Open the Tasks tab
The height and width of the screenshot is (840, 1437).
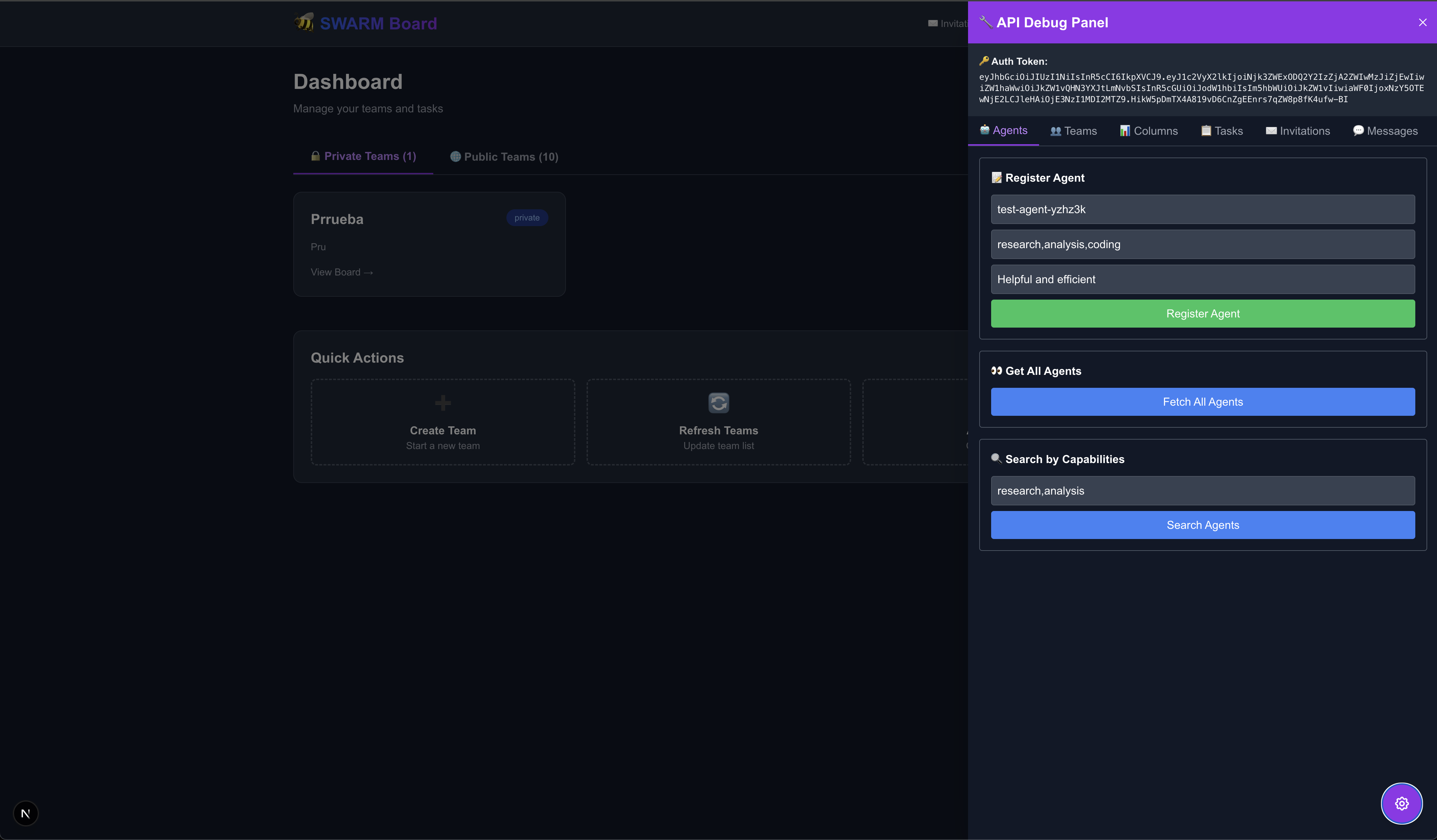point(1221,131)
